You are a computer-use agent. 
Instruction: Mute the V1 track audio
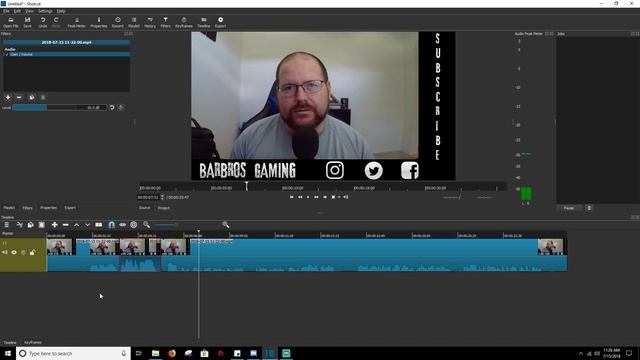(x=5, y=253)
